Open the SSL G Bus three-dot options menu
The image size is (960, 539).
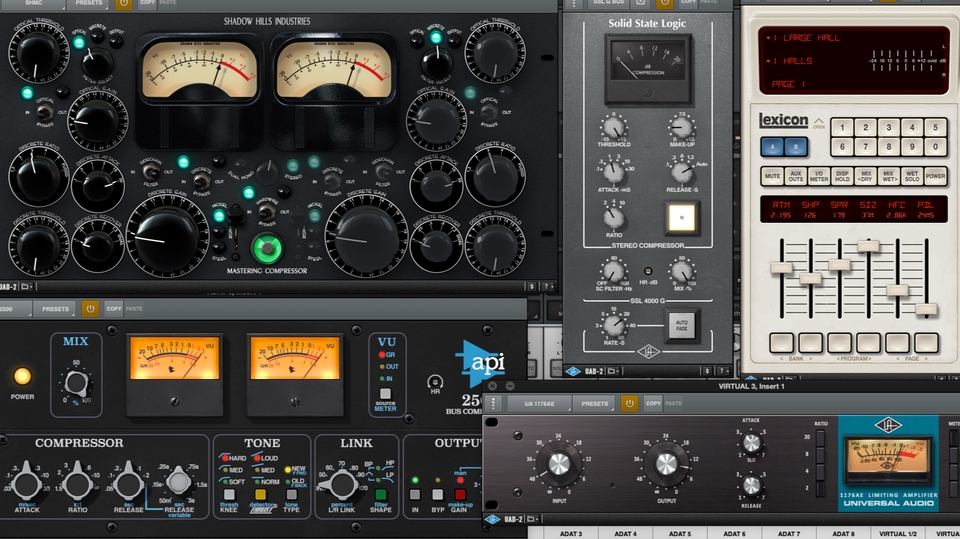tap(574, 4)
